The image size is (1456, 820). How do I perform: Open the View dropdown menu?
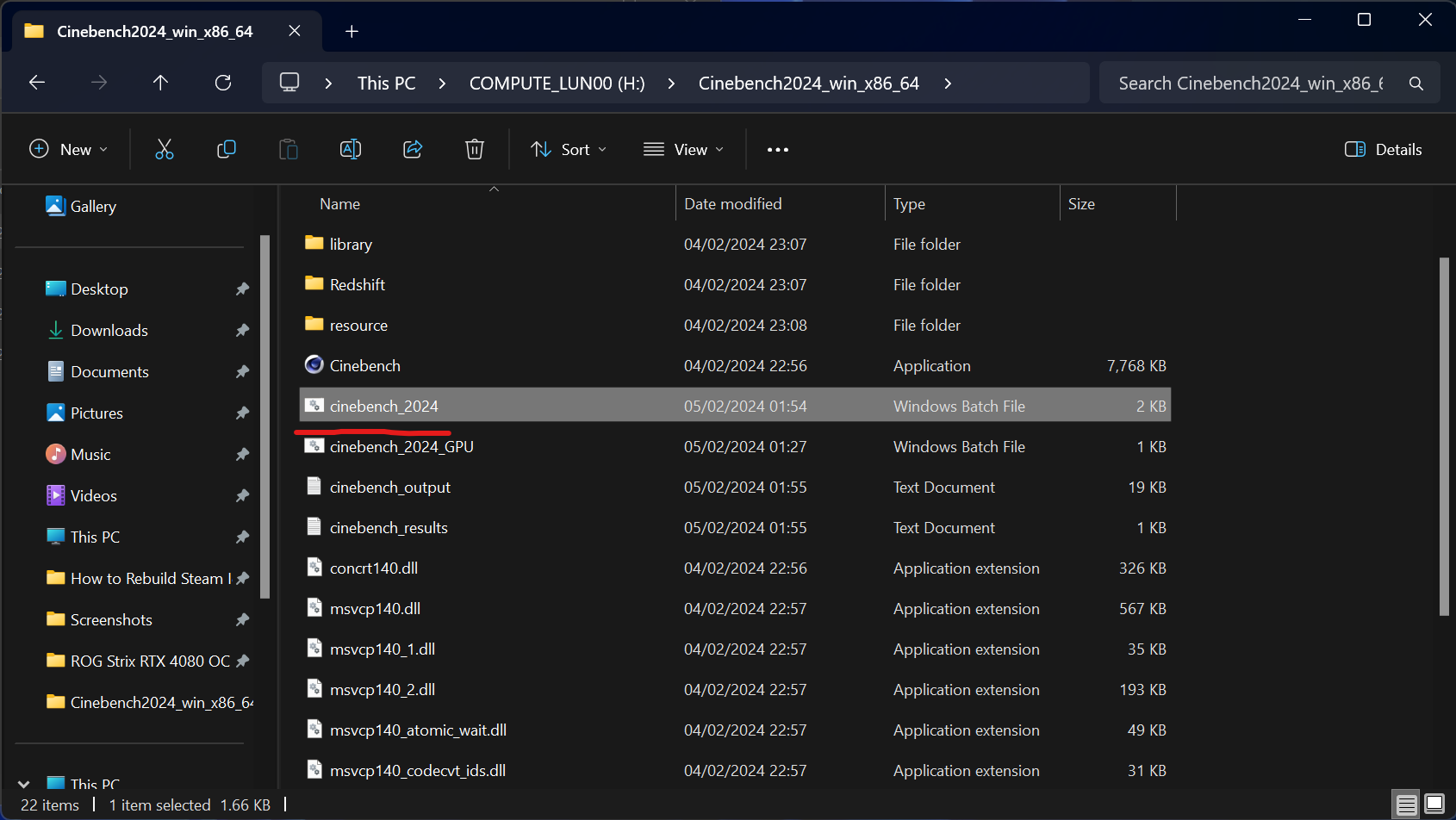point(683,149)
